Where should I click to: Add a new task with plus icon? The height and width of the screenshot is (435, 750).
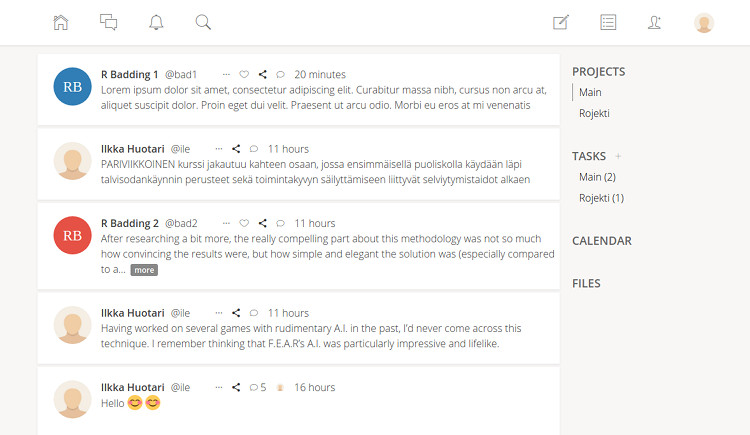coord(618,156)
